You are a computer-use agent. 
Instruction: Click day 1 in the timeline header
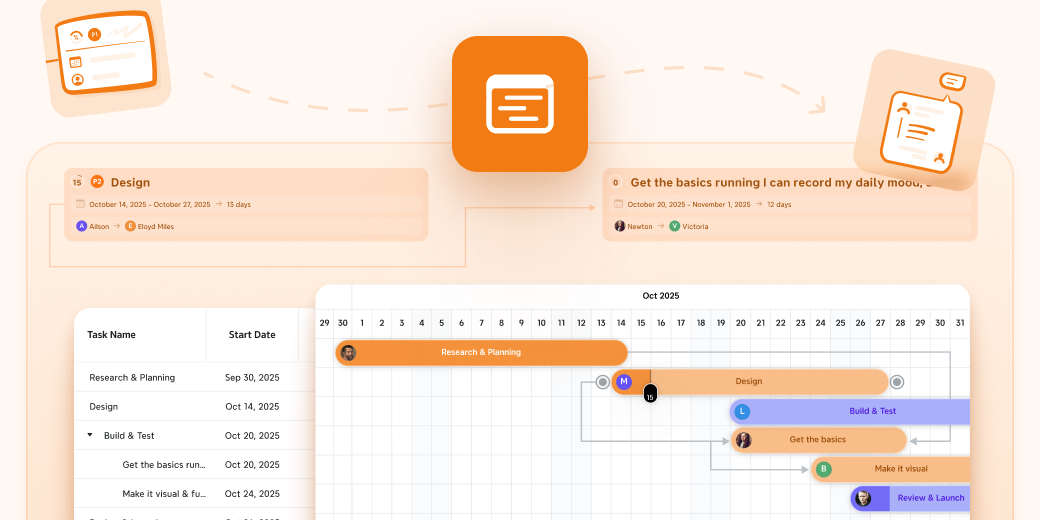(x=362, y=323)
